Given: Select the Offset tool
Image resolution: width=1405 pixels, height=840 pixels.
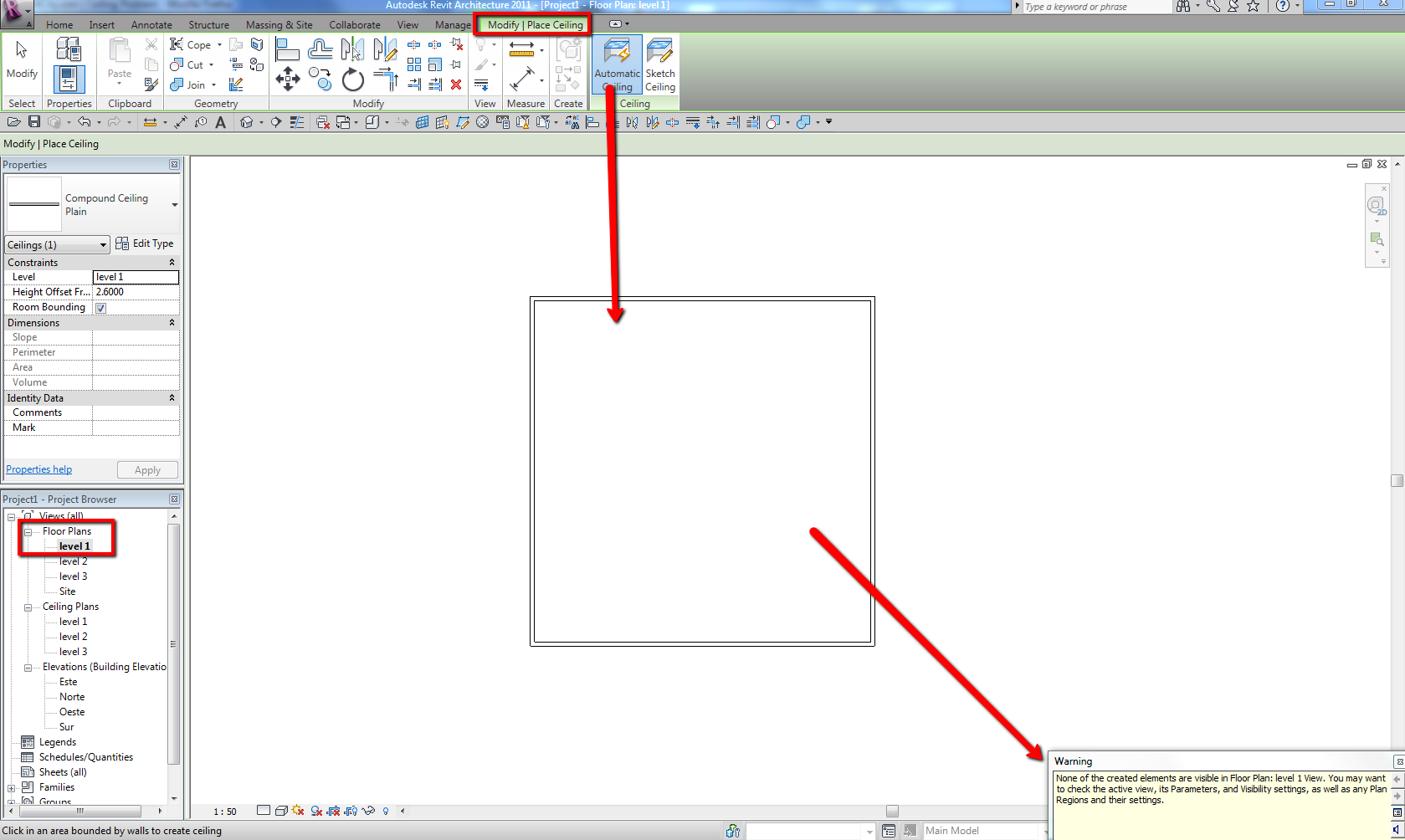Looking at the screenshot, I should [320, 49].
